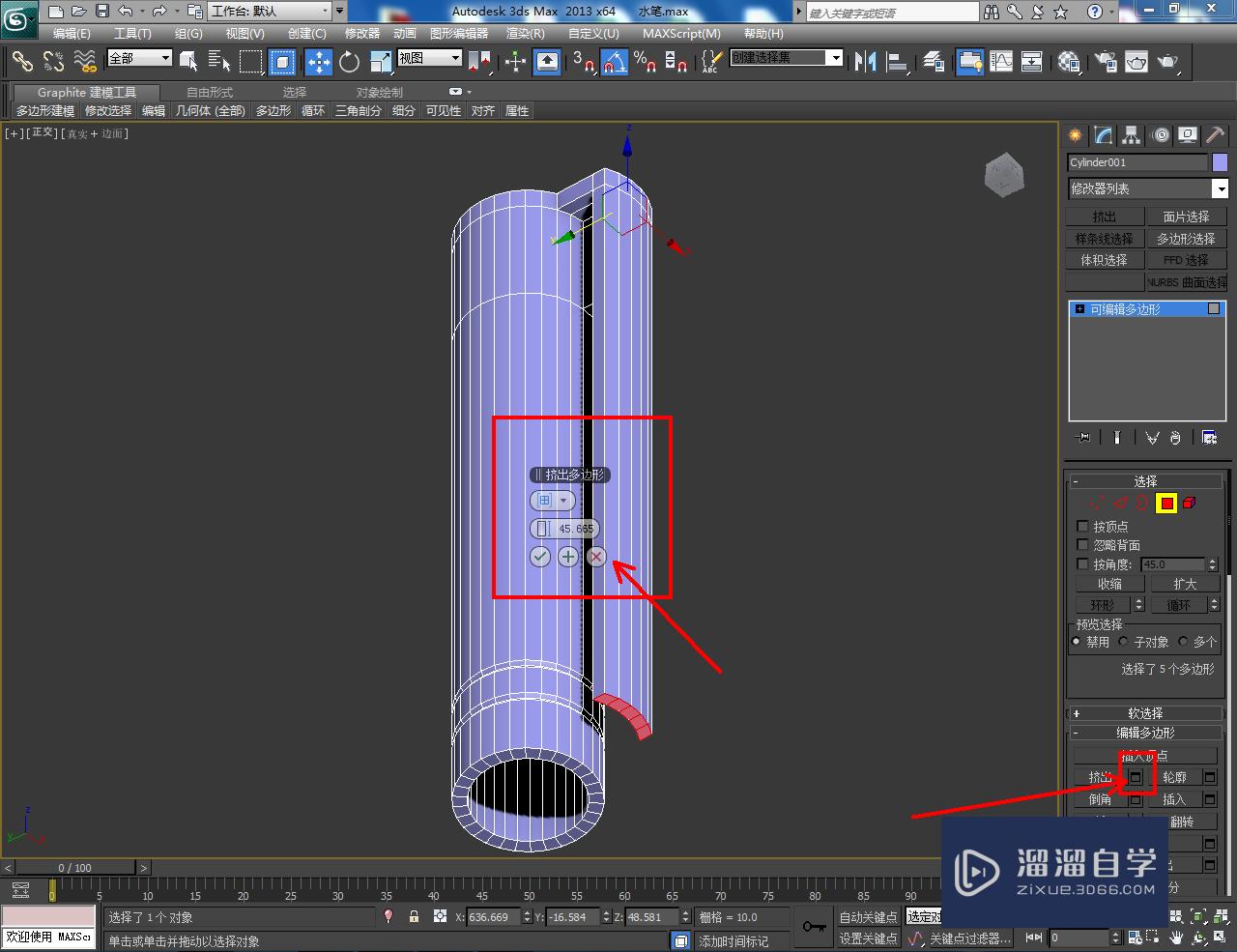Click 循环 loop selection button

coord(1178,605)
